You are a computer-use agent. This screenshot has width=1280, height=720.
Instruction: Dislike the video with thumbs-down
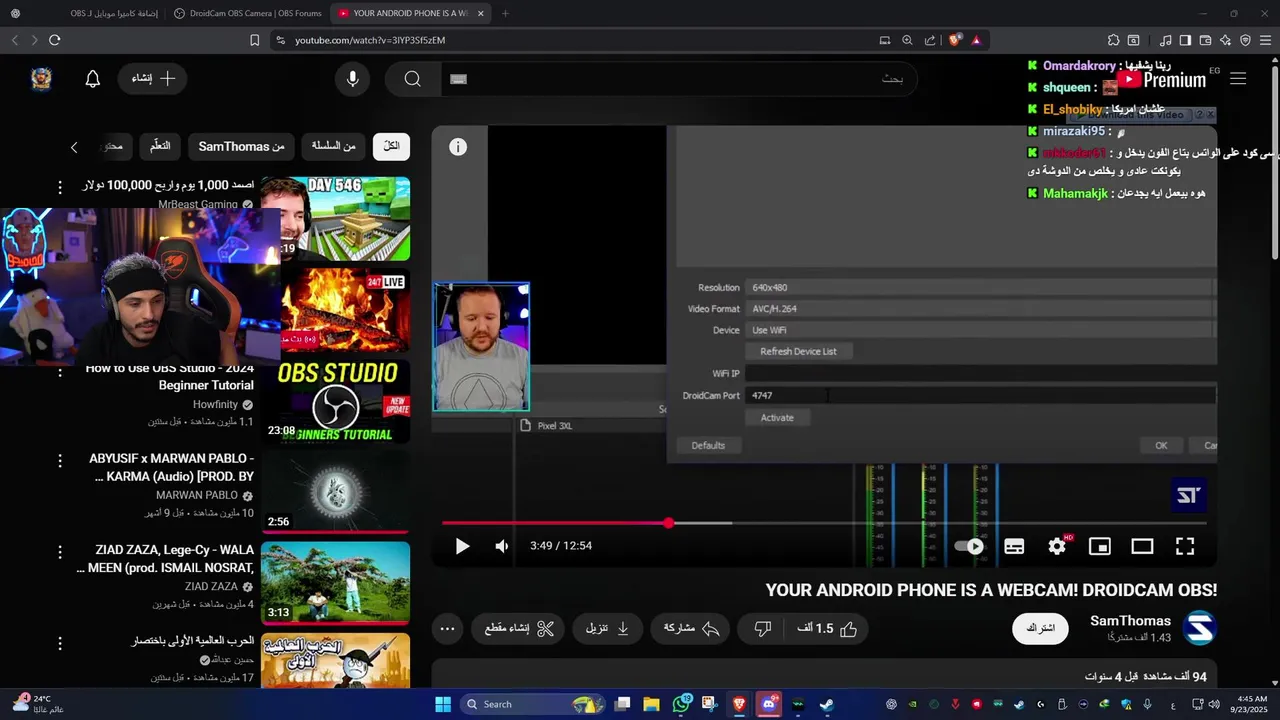tap(762, 628)
